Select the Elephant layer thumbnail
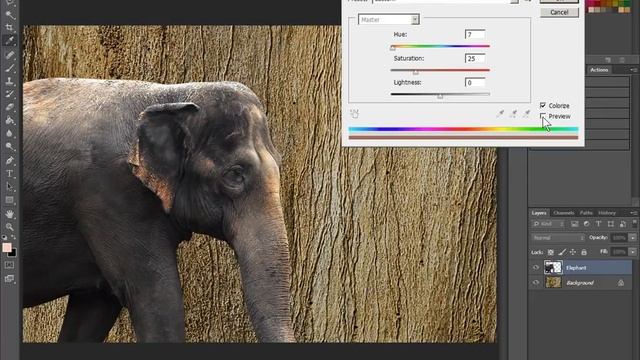Image resolution: width=640 pixels, height=360 pixels. coord(553,267)
